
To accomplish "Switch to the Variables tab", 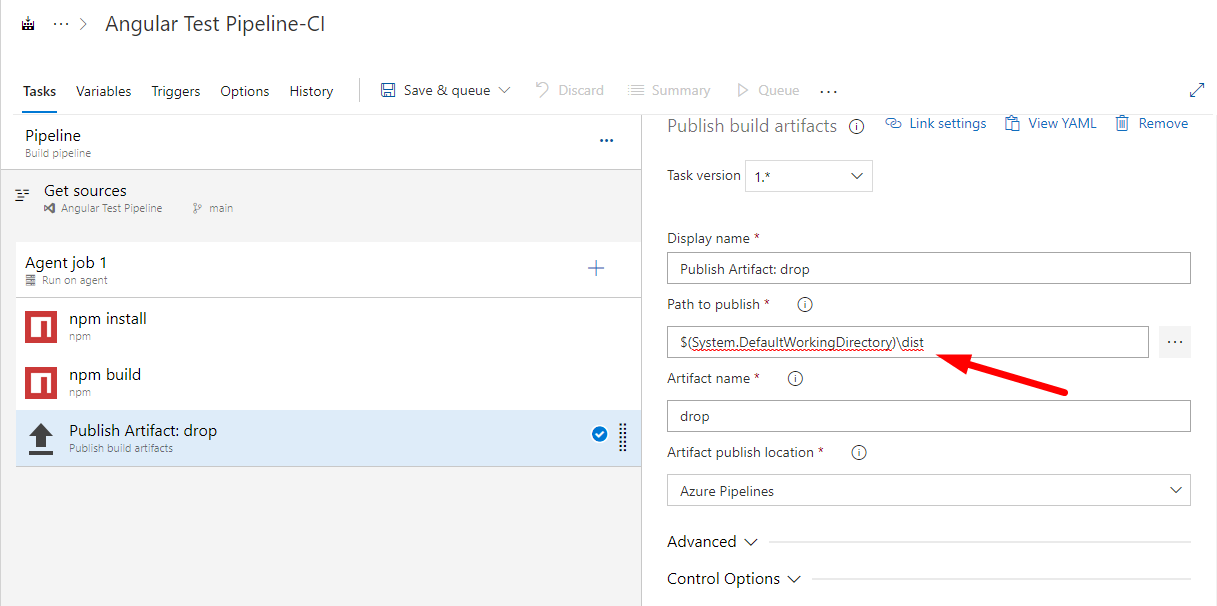I will tap(103, 91).
